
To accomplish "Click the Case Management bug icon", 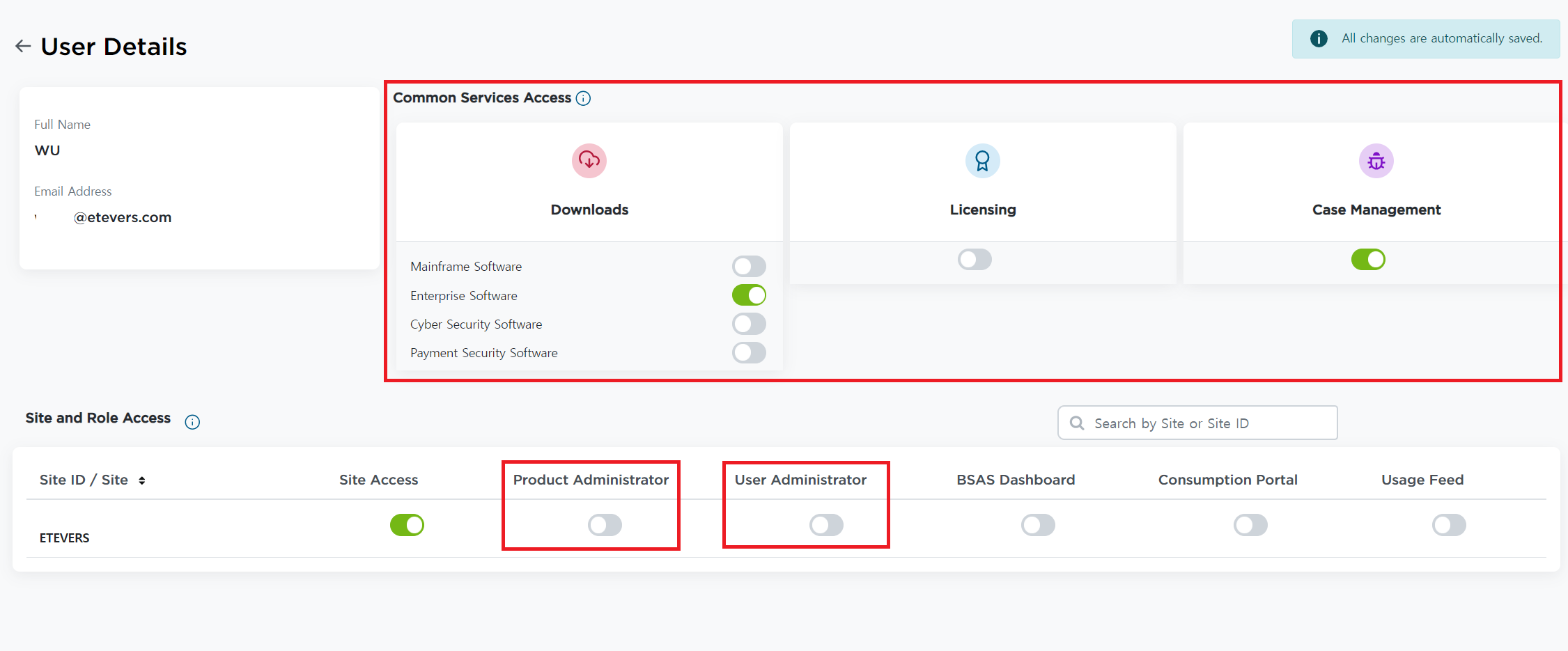I will 1376,162.
